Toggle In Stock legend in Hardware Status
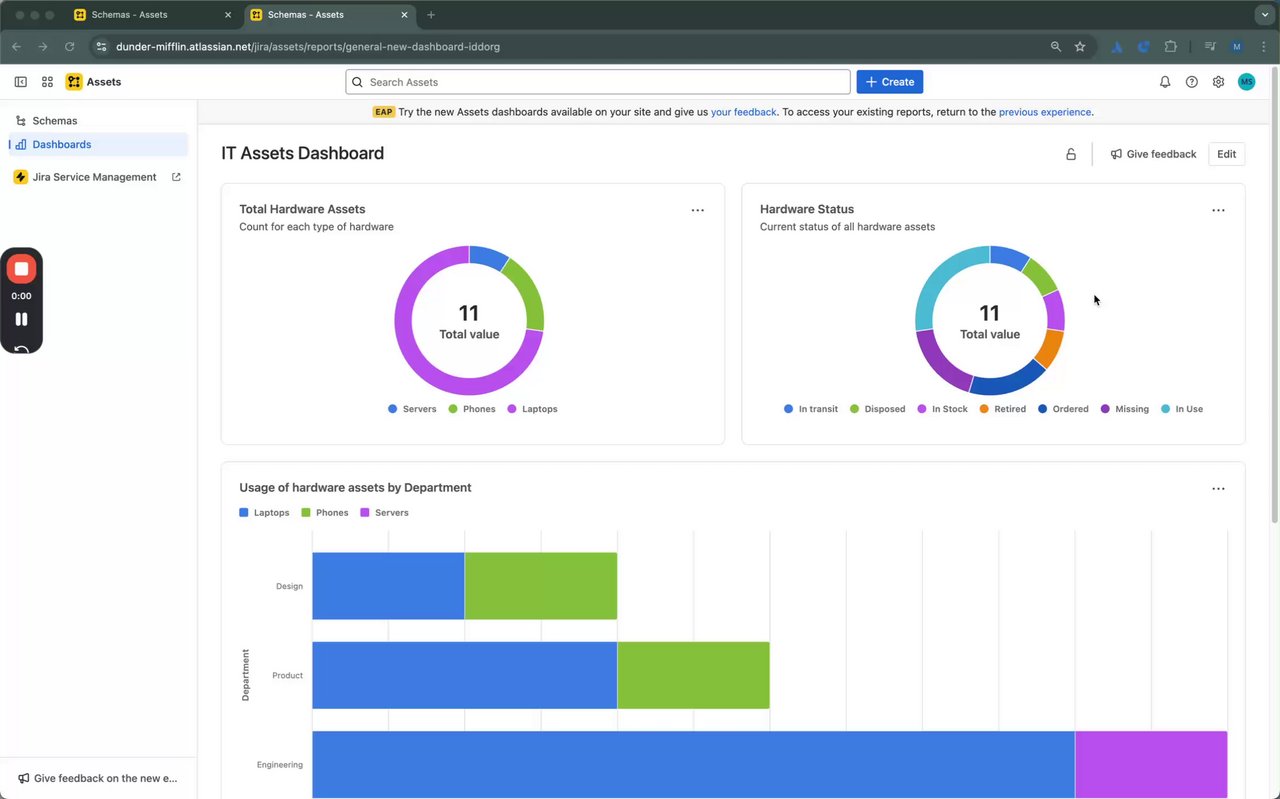The width and height of the screenshot is (1280, 799). tap(942, 409)
